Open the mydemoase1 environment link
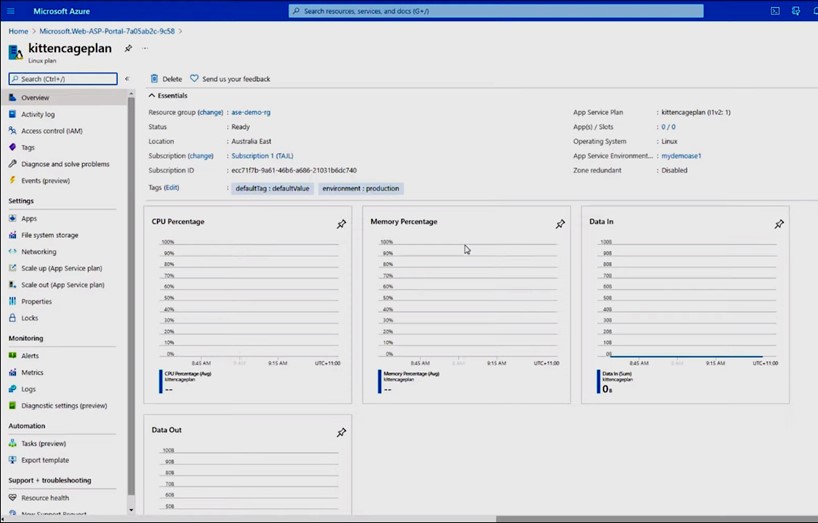The image size is (818, 523). tap(681, 156)
